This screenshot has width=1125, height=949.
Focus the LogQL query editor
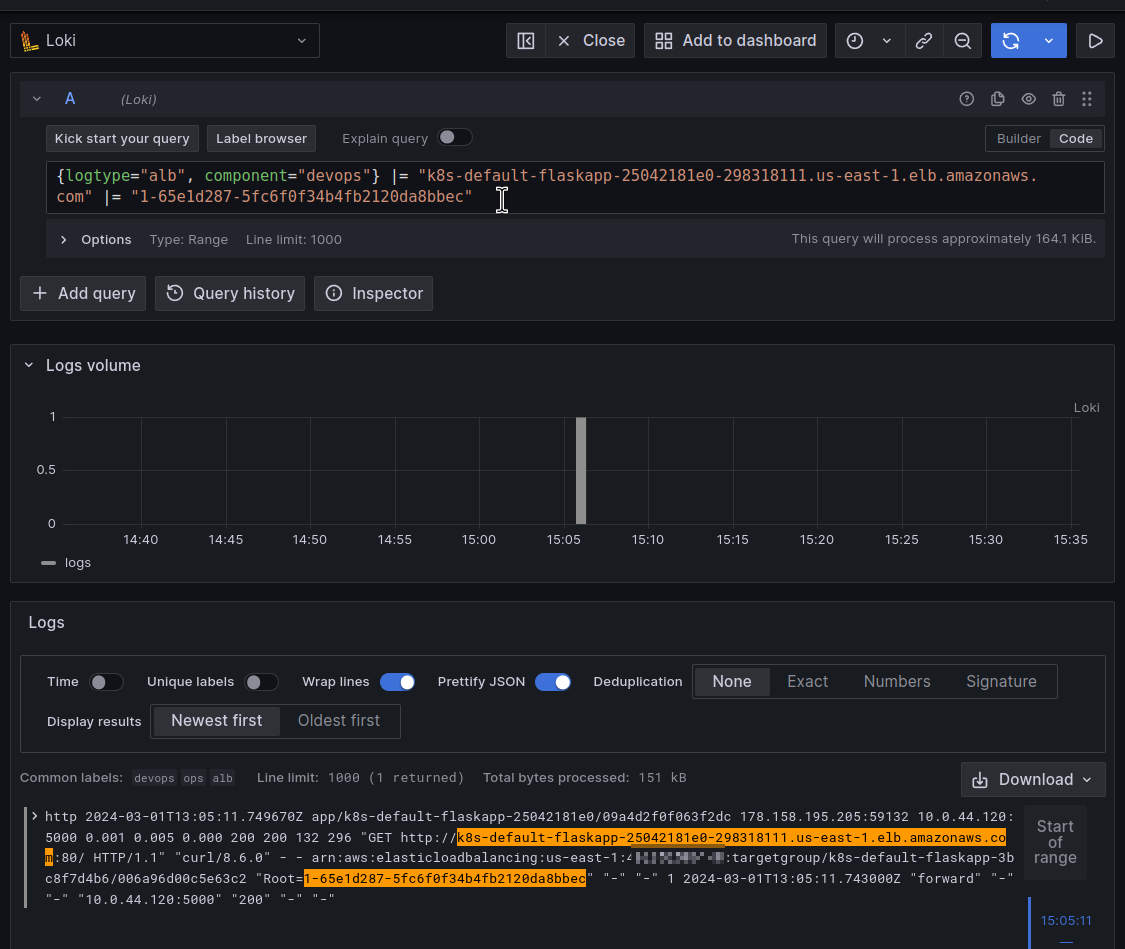click(x=575, y=187)
